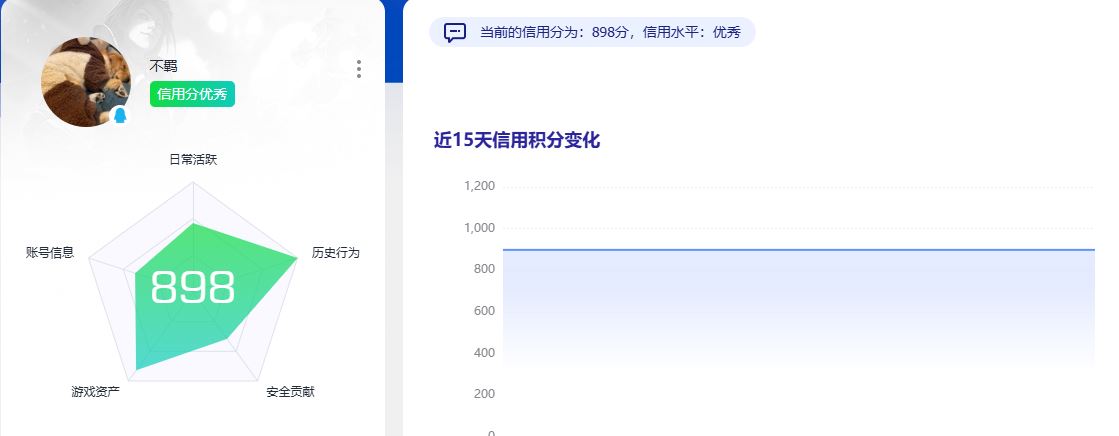
Task: Open the three-dot more options menu
Action: click(358, 69)
